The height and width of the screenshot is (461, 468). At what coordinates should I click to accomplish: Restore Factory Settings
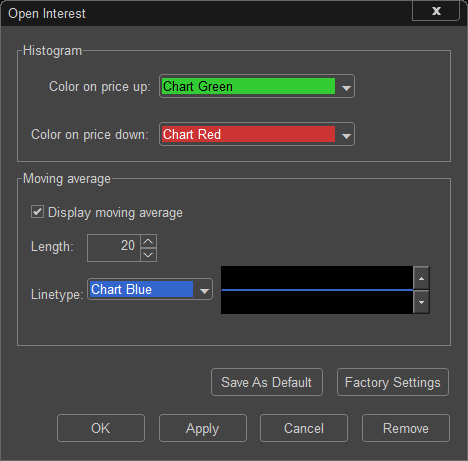pos(393,382)
